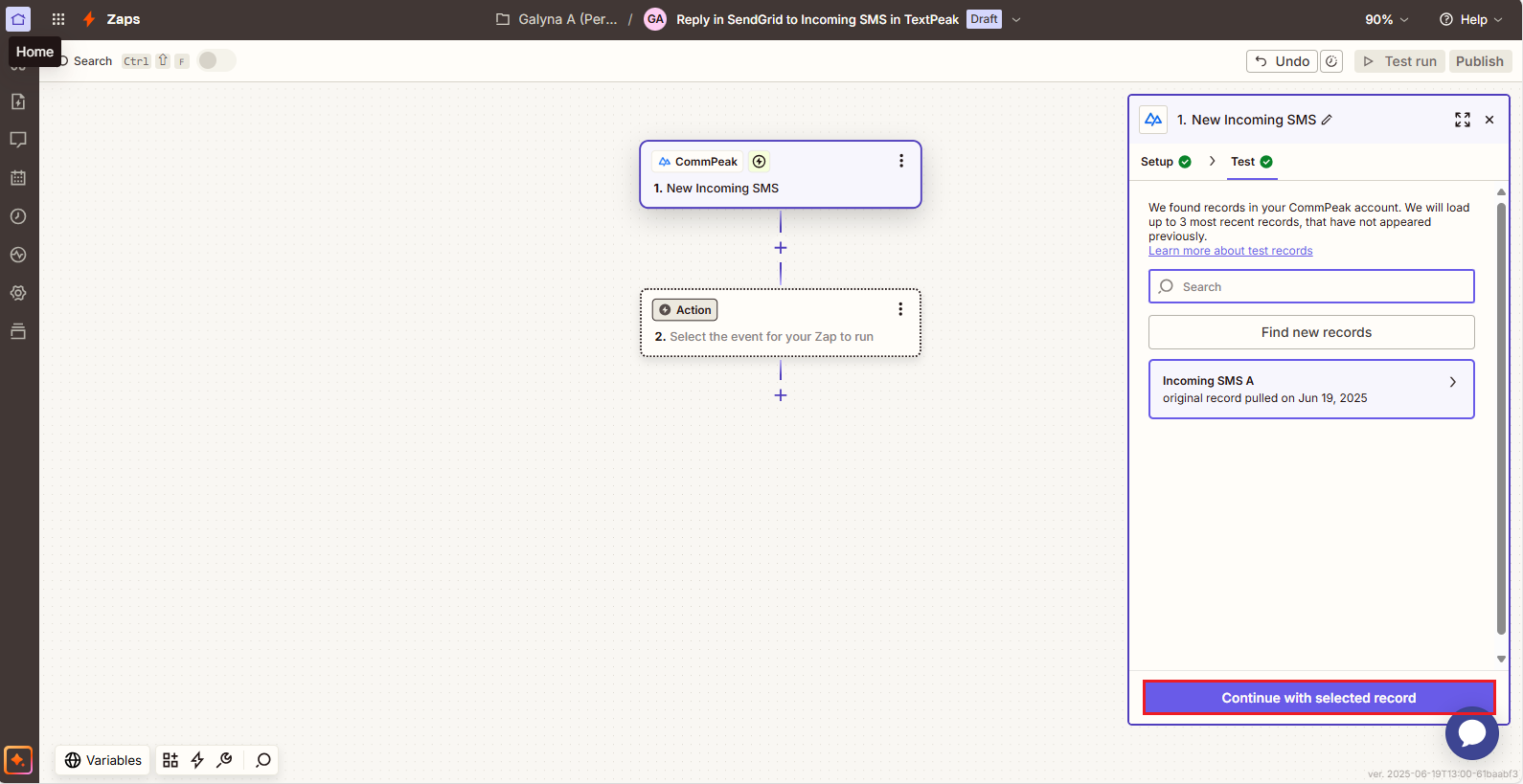Launch the AI copilot sparkle button
This screenshot has height=784, width=1523.
tap(18, 760)
